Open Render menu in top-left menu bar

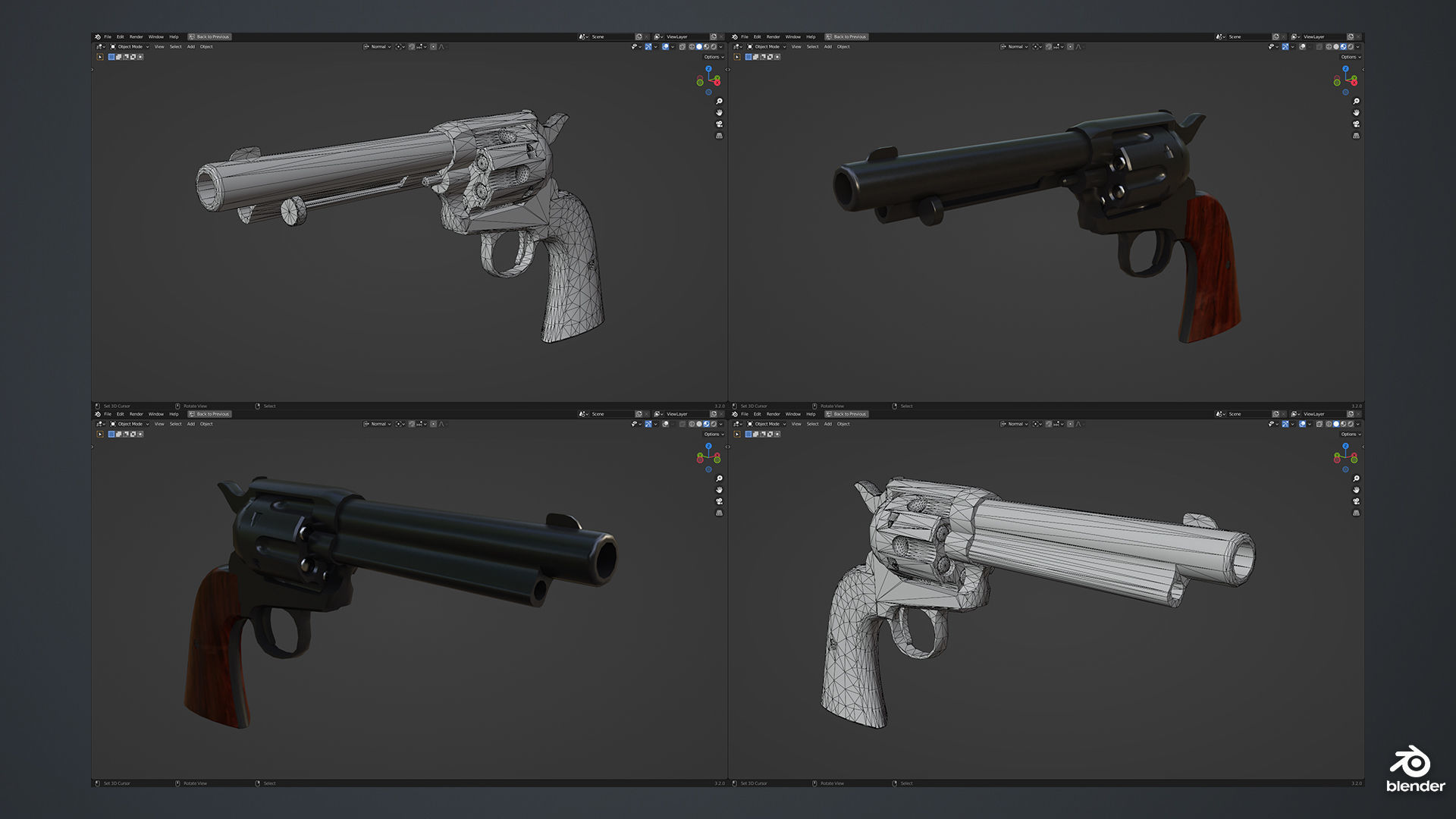(136, 36)
